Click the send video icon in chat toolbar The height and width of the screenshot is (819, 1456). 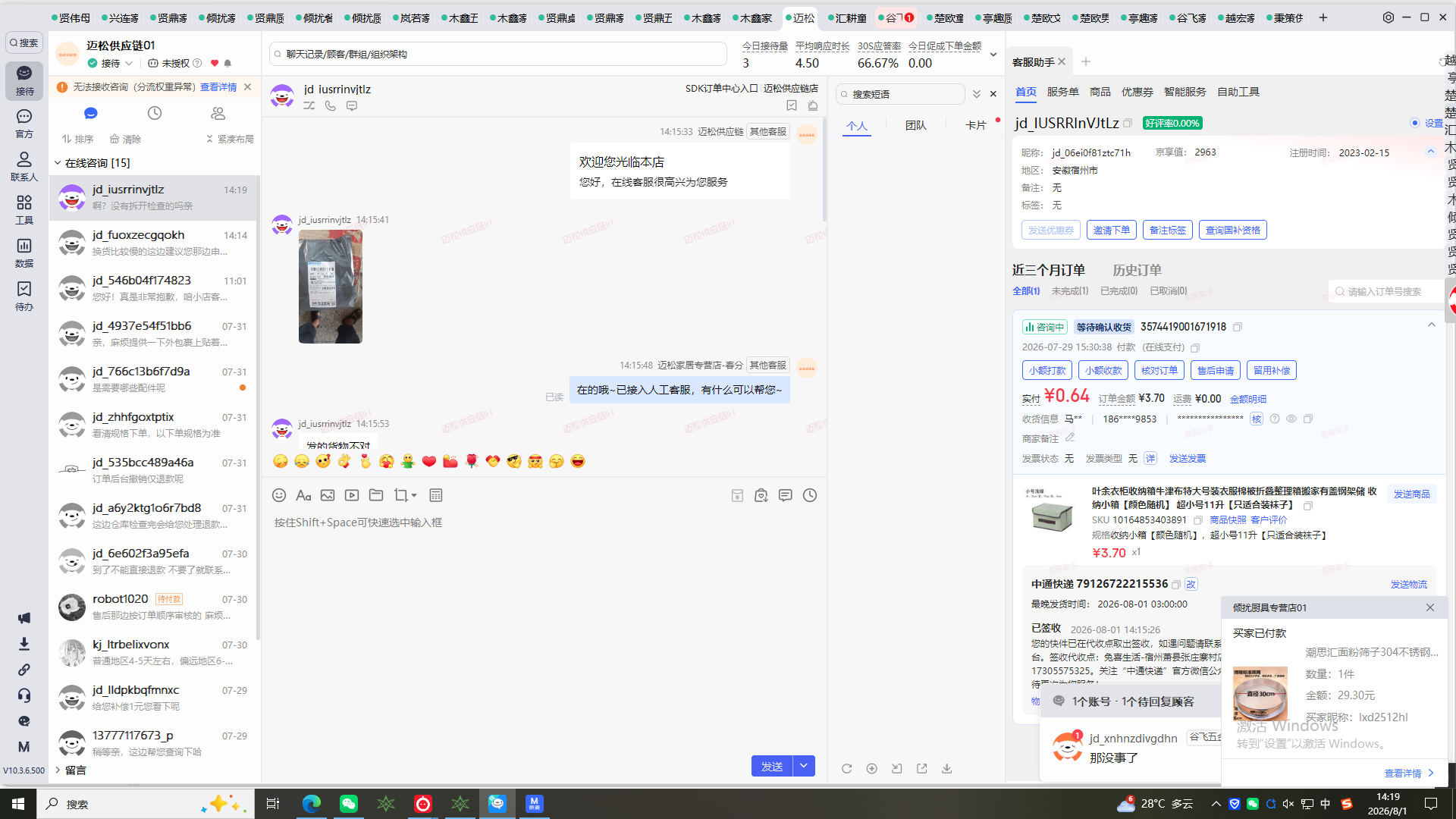(352, 495)
